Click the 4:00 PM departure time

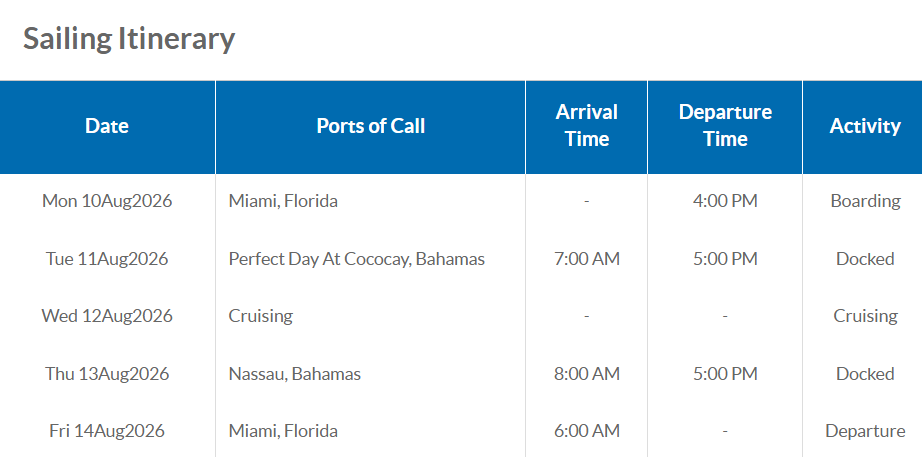click(x=725, y=201)
